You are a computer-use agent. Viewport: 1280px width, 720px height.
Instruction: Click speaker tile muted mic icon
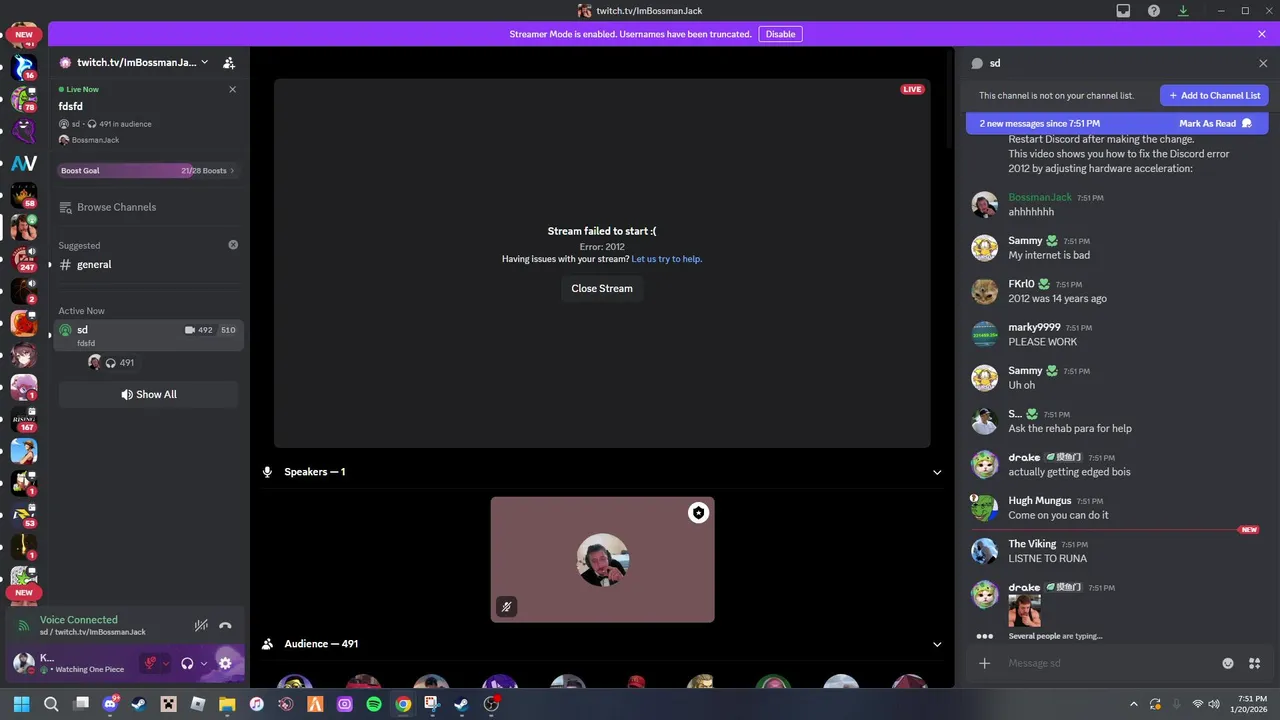pyautogui.click(x=507, y=606)
